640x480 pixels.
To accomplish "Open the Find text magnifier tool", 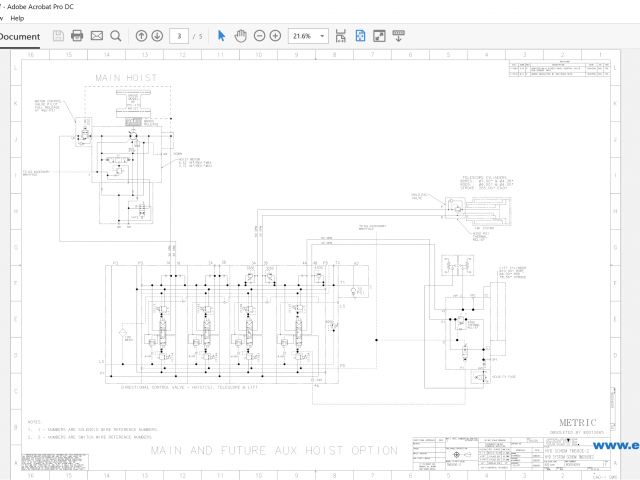I will [x=116, y=36].
